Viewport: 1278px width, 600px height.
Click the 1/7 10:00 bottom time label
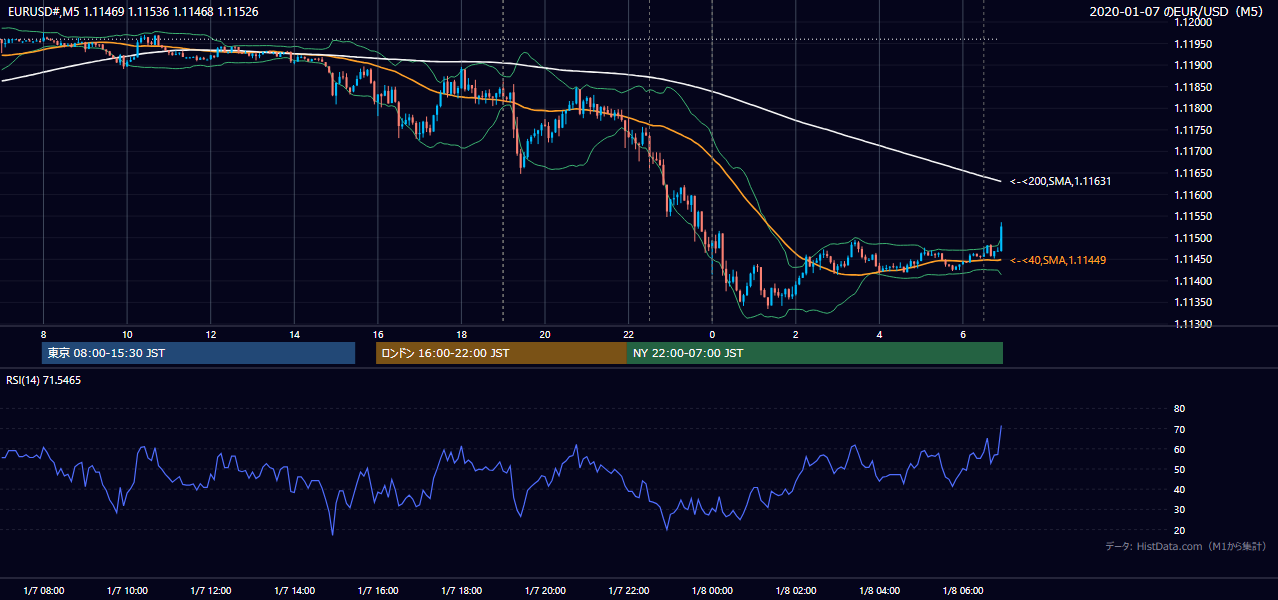(127, 590)
